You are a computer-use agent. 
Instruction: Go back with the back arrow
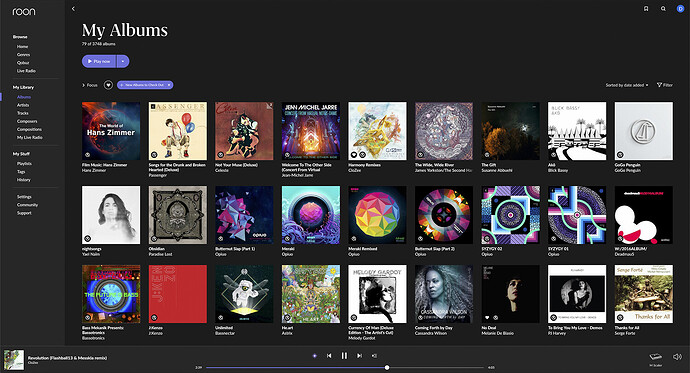tap(73, 9)
